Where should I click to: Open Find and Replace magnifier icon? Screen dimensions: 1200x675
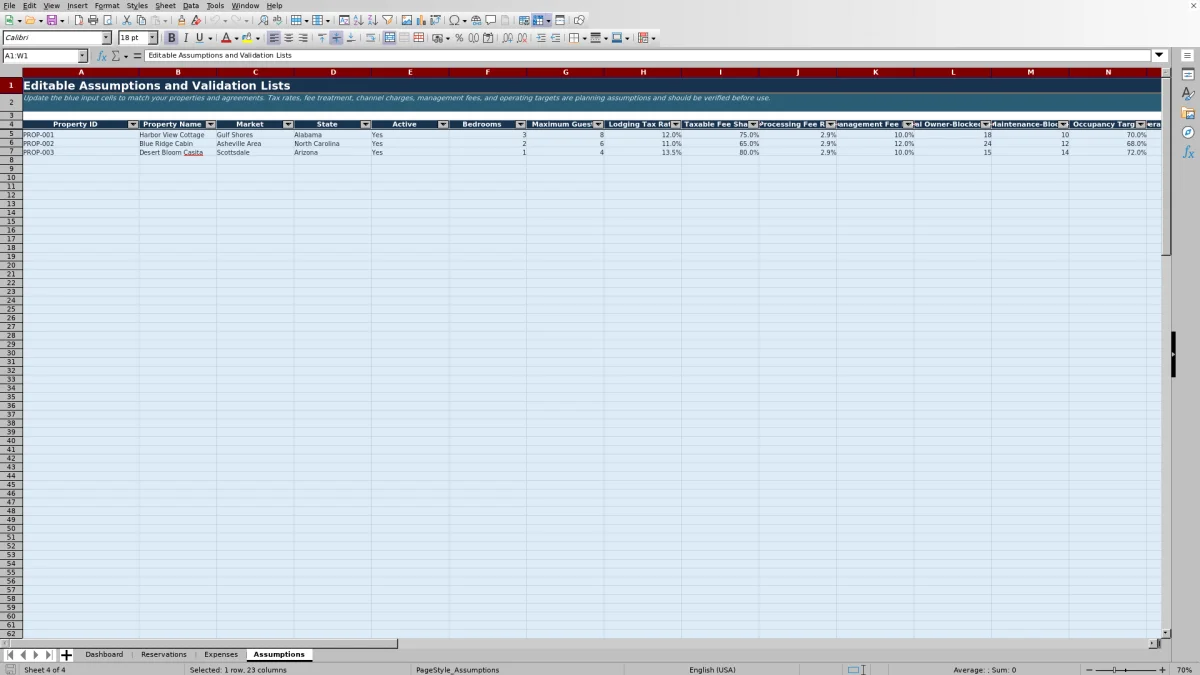point(263,20)
